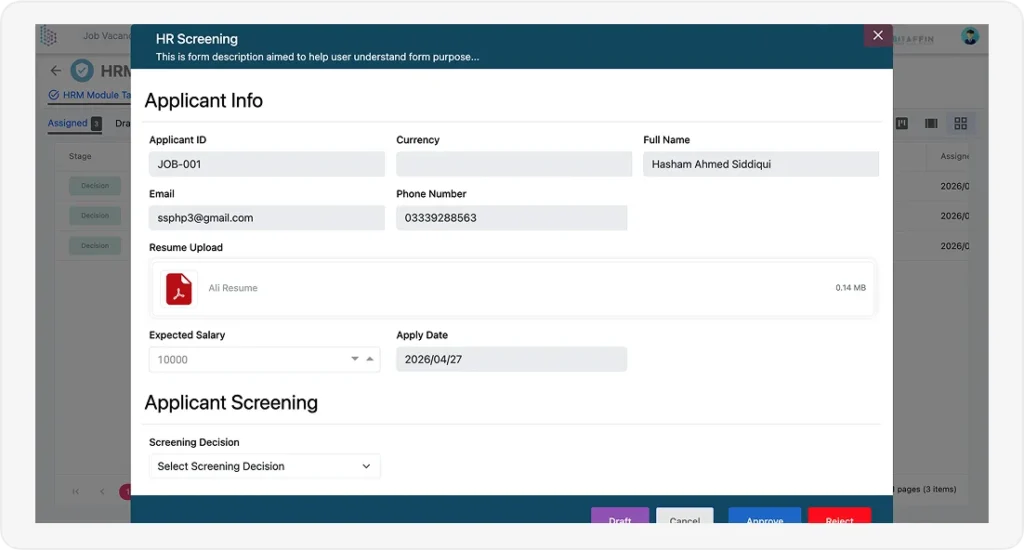Click the Expected Salary input field
The height and width of the screenshot is (550, 1024).
coord(264,359)
